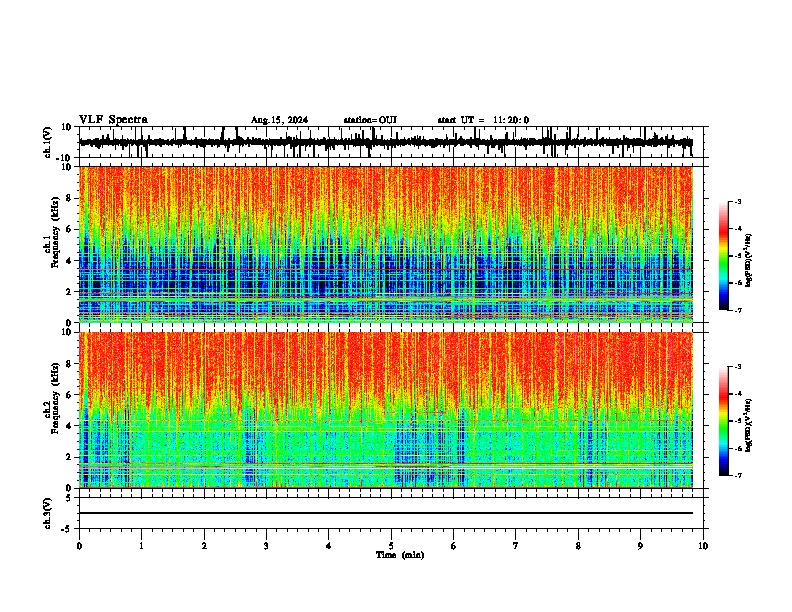Click the ch.2 color scale legend title
Screen dimensions: 792x612
click(x=749, y=425)
